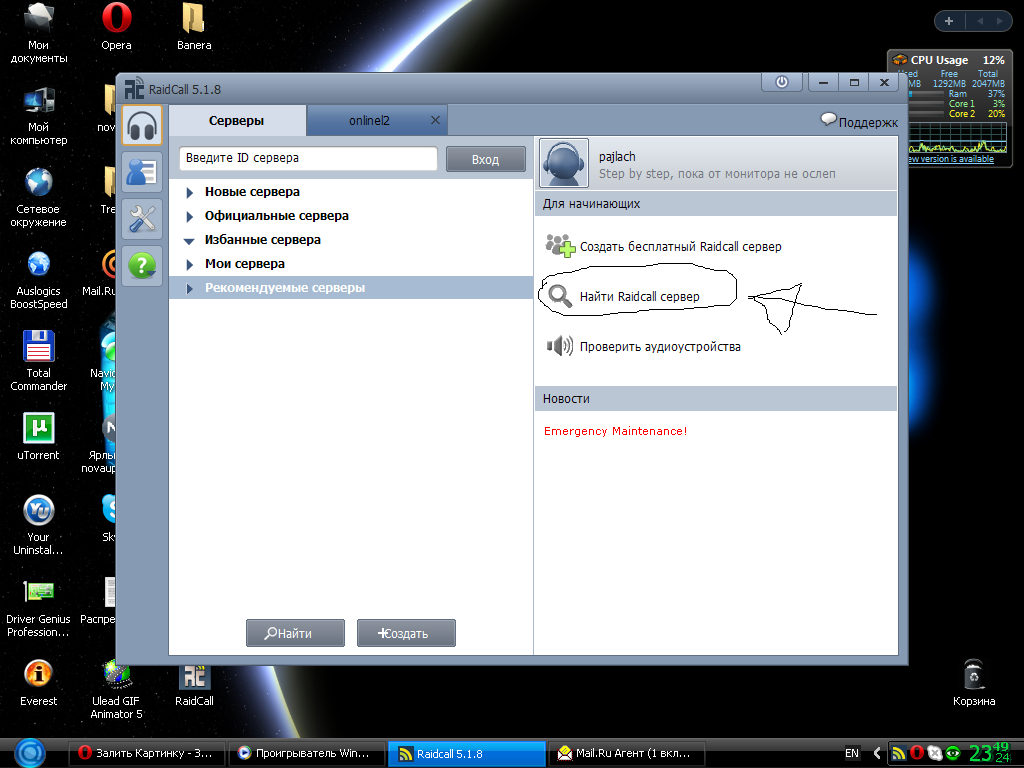Viewport: 1024px width, 768px height.
Task: Select Мой компьютер desktop icon
Action: coord(39,114)
